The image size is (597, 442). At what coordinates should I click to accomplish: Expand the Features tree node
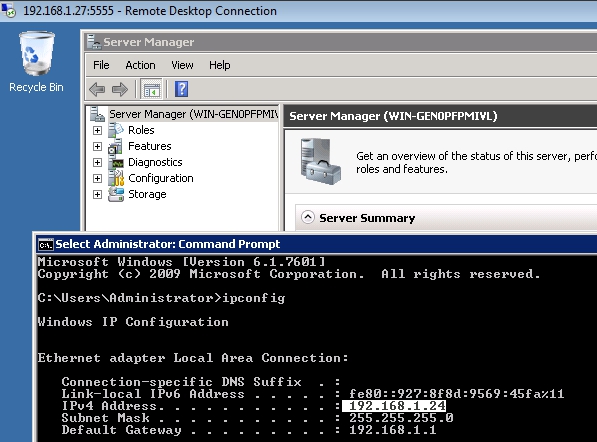(x=97, y=147)
